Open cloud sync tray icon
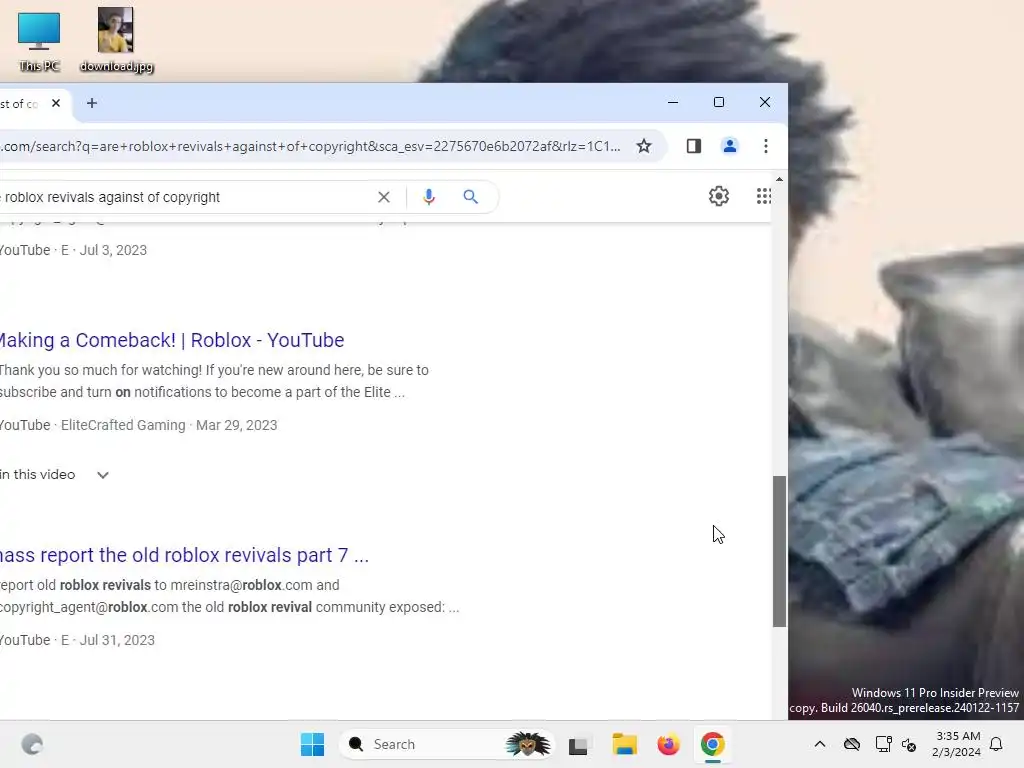Image resolution: width=1024 pixels, height=768 pixels. (x=852, y=744)
